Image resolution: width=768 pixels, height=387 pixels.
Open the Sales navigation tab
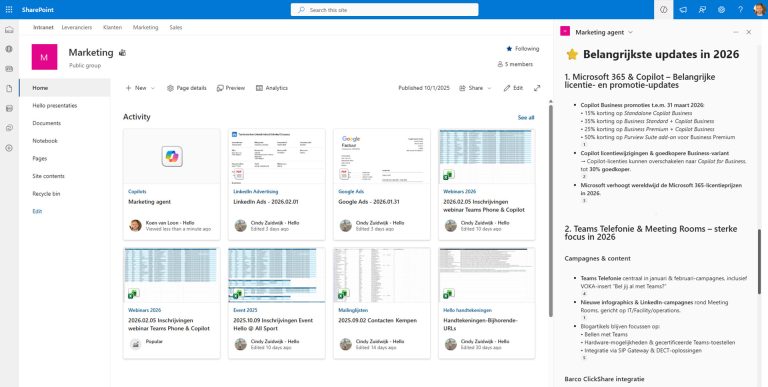pyautogui.click(x=176, y=27)
